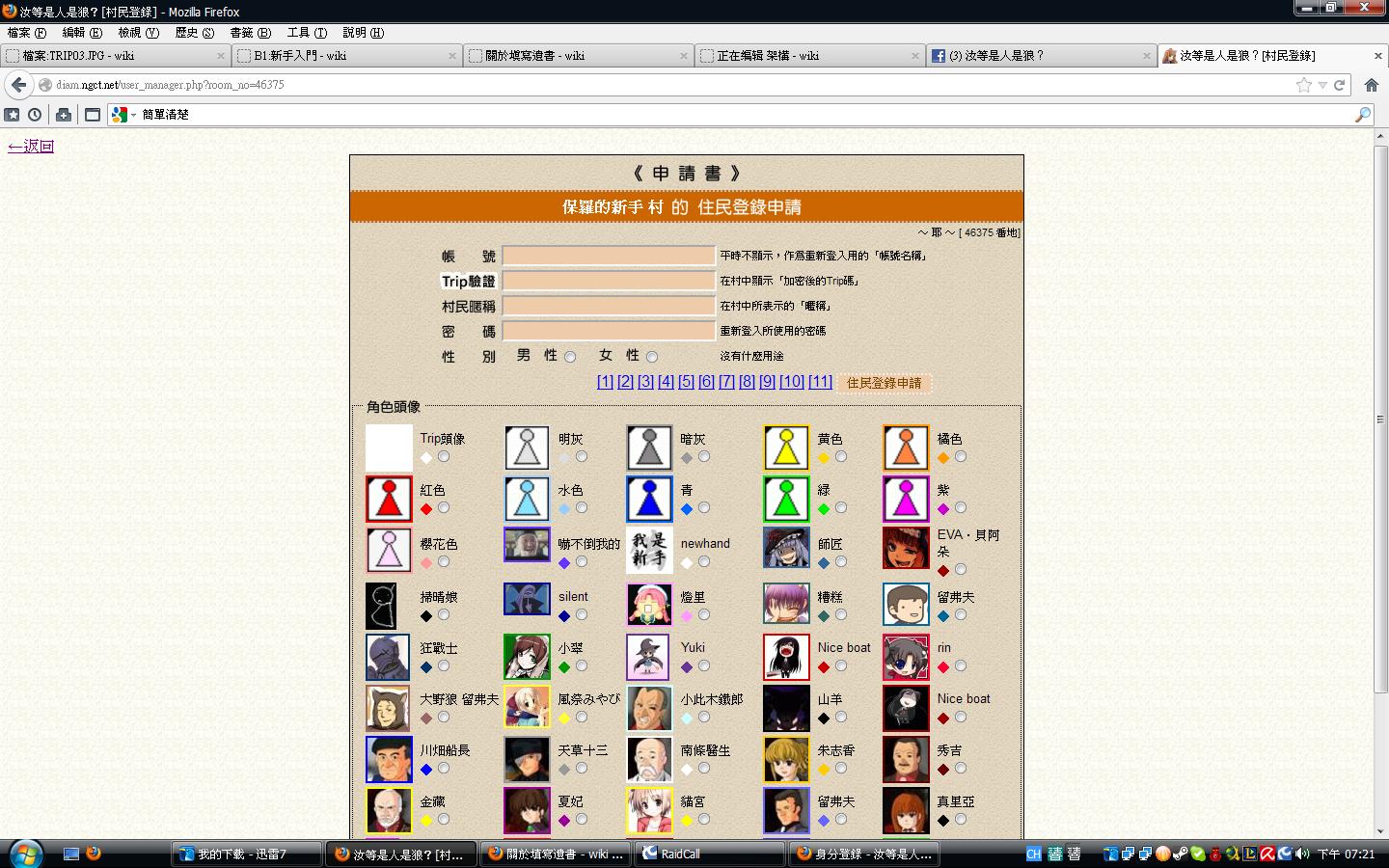This screenshot has height=868, width=1389.
Task: Select the yellow (黃色) pawn avatar
Action: 786,448
